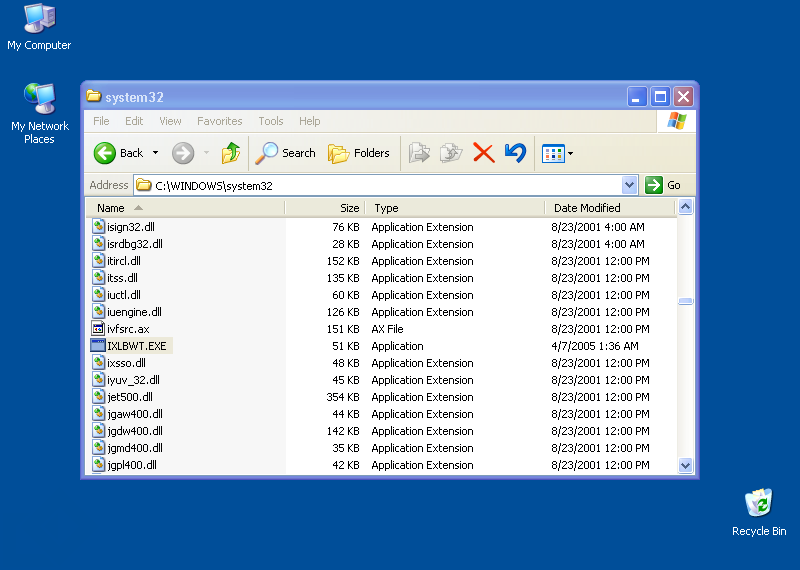Click the jgdw400.dll file name
This screenshot has height=570, width=800.
(x=135, y=431)
